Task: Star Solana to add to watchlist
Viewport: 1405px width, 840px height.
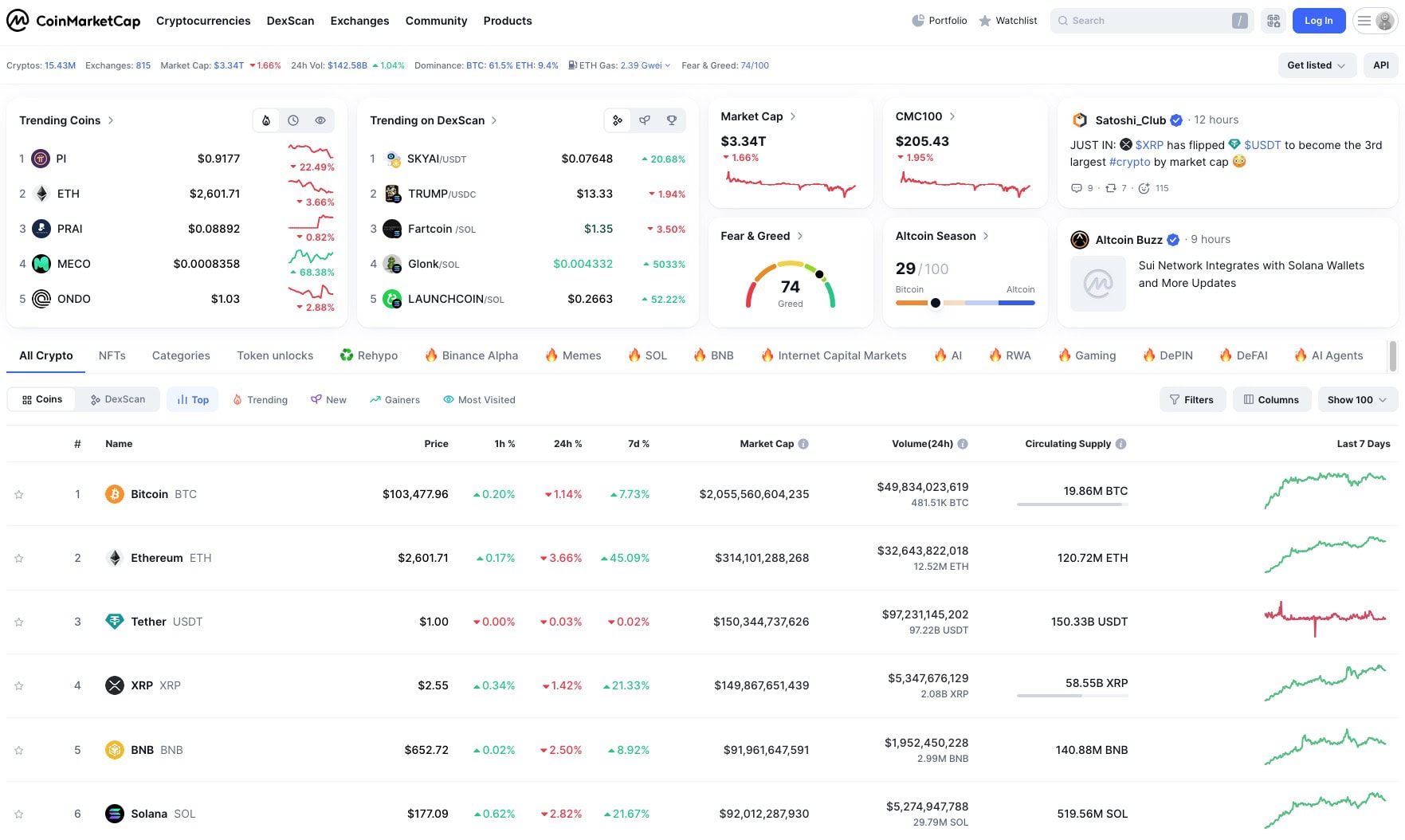Action: coord(19,814)
